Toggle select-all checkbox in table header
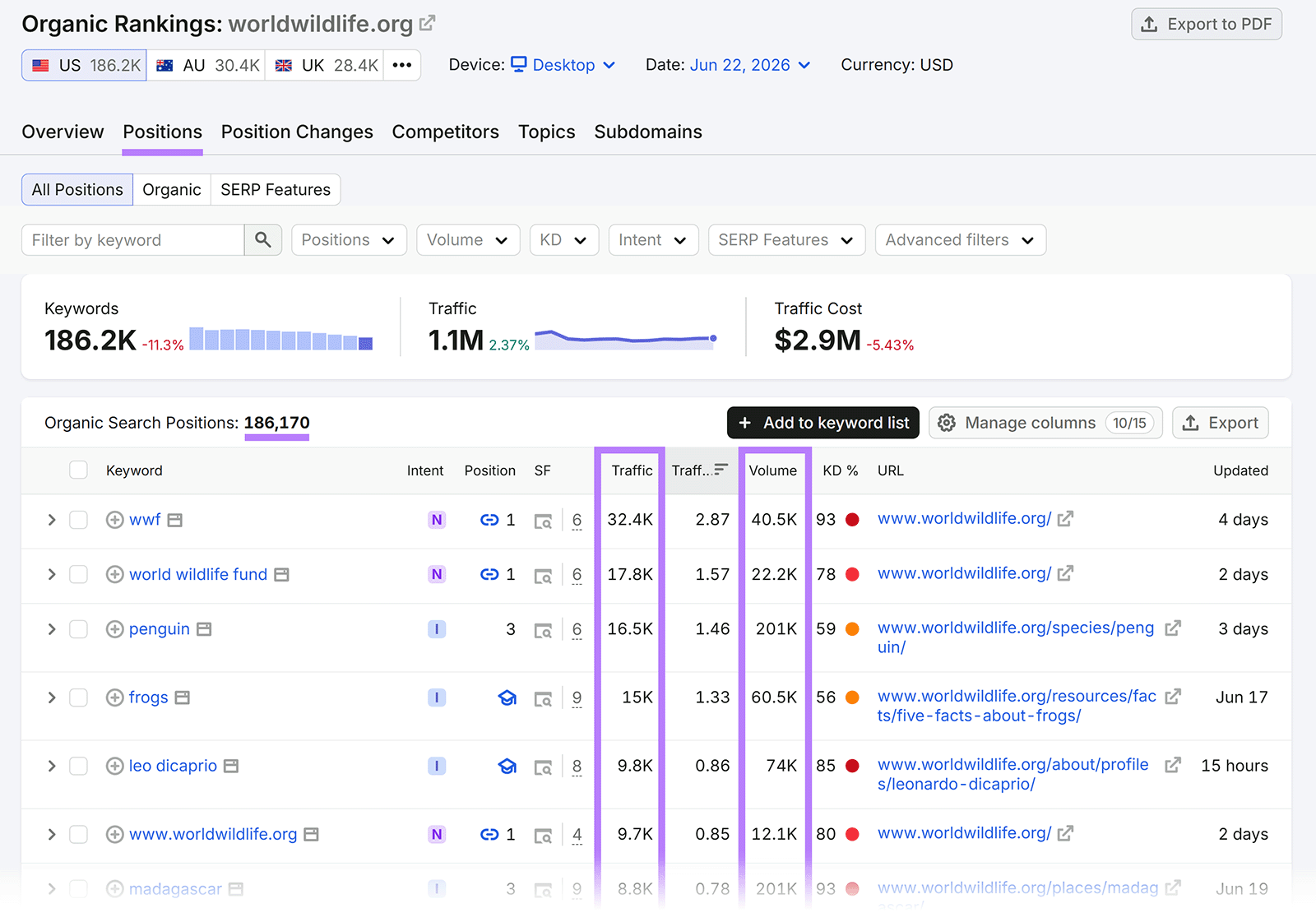Viewport: 1316px width, 922px height. click(x=78, y=470)
